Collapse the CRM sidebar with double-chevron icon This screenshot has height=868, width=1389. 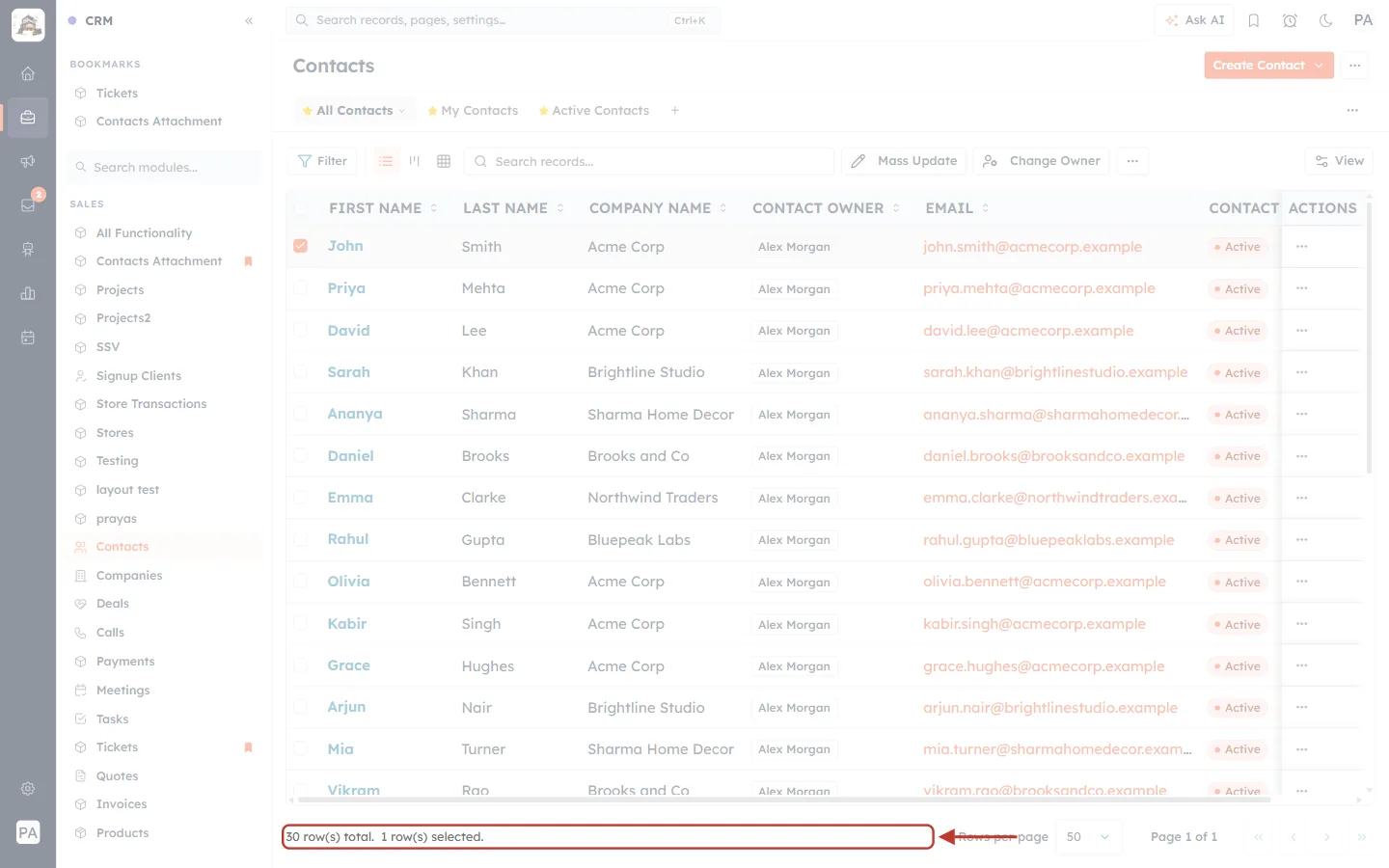249,20
